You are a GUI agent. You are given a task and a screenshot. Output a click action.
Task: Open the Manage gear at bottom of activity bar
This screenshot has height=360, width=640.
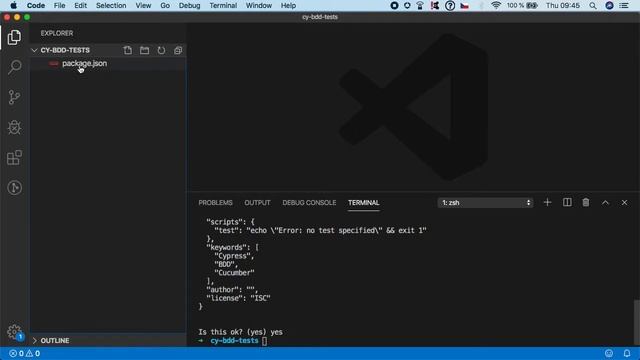(14, 331)
